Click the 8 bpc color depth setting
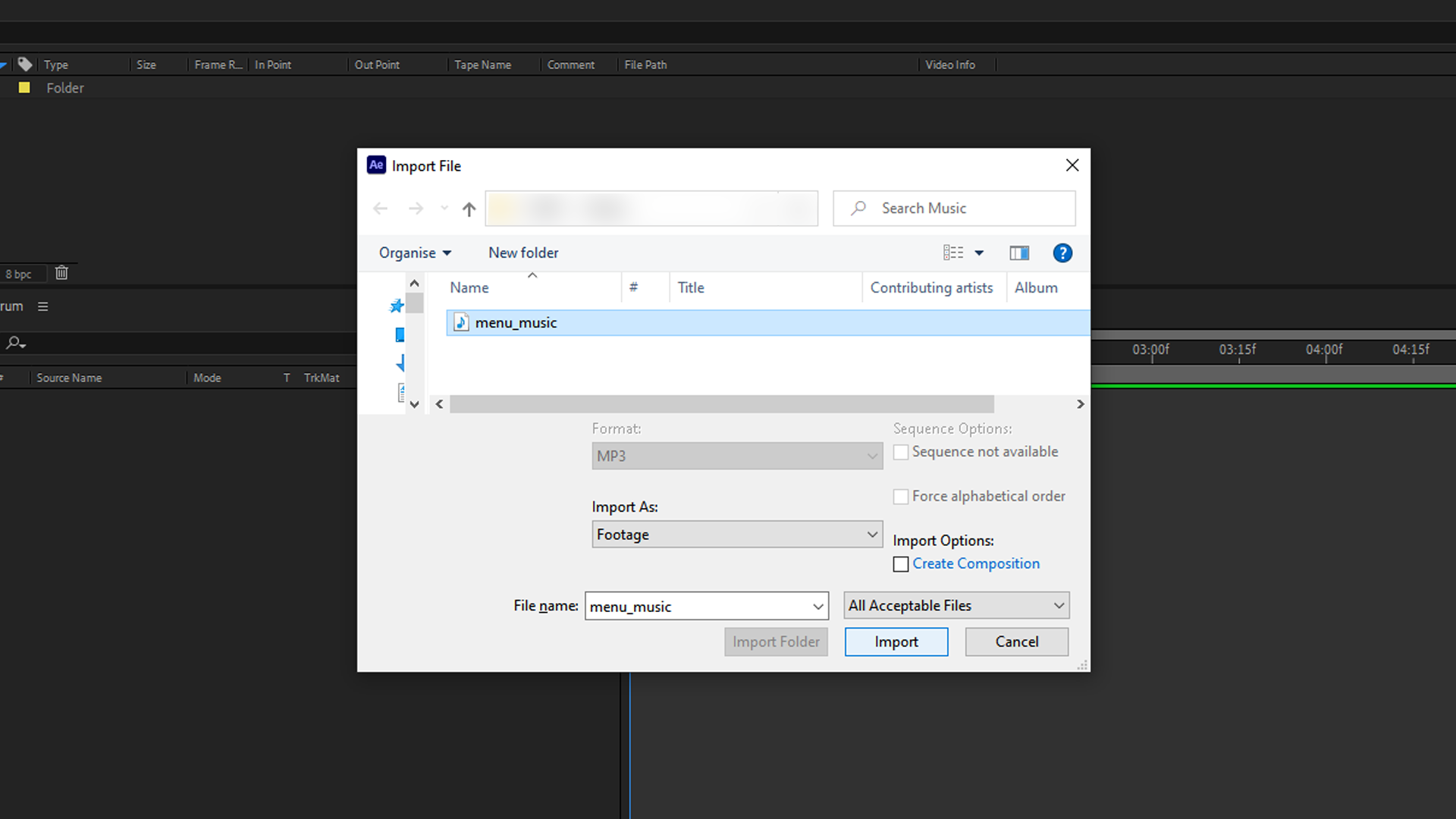 coord(19,275)
